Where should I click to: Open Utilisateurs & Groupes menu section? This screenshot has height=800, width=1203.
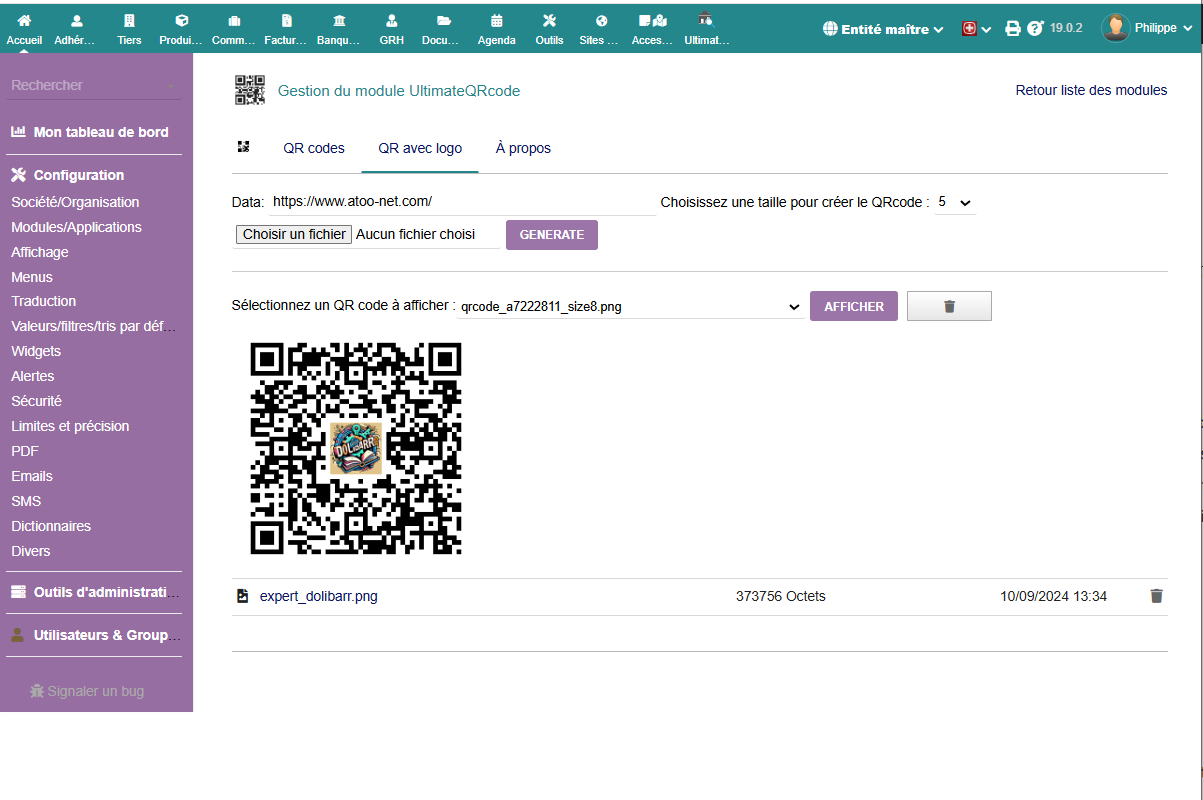pos(95,635)
